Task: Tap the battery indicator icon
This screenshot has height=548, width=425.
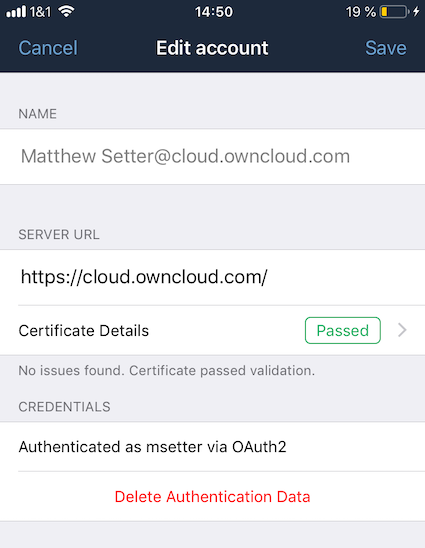Action: pos(394,12)
